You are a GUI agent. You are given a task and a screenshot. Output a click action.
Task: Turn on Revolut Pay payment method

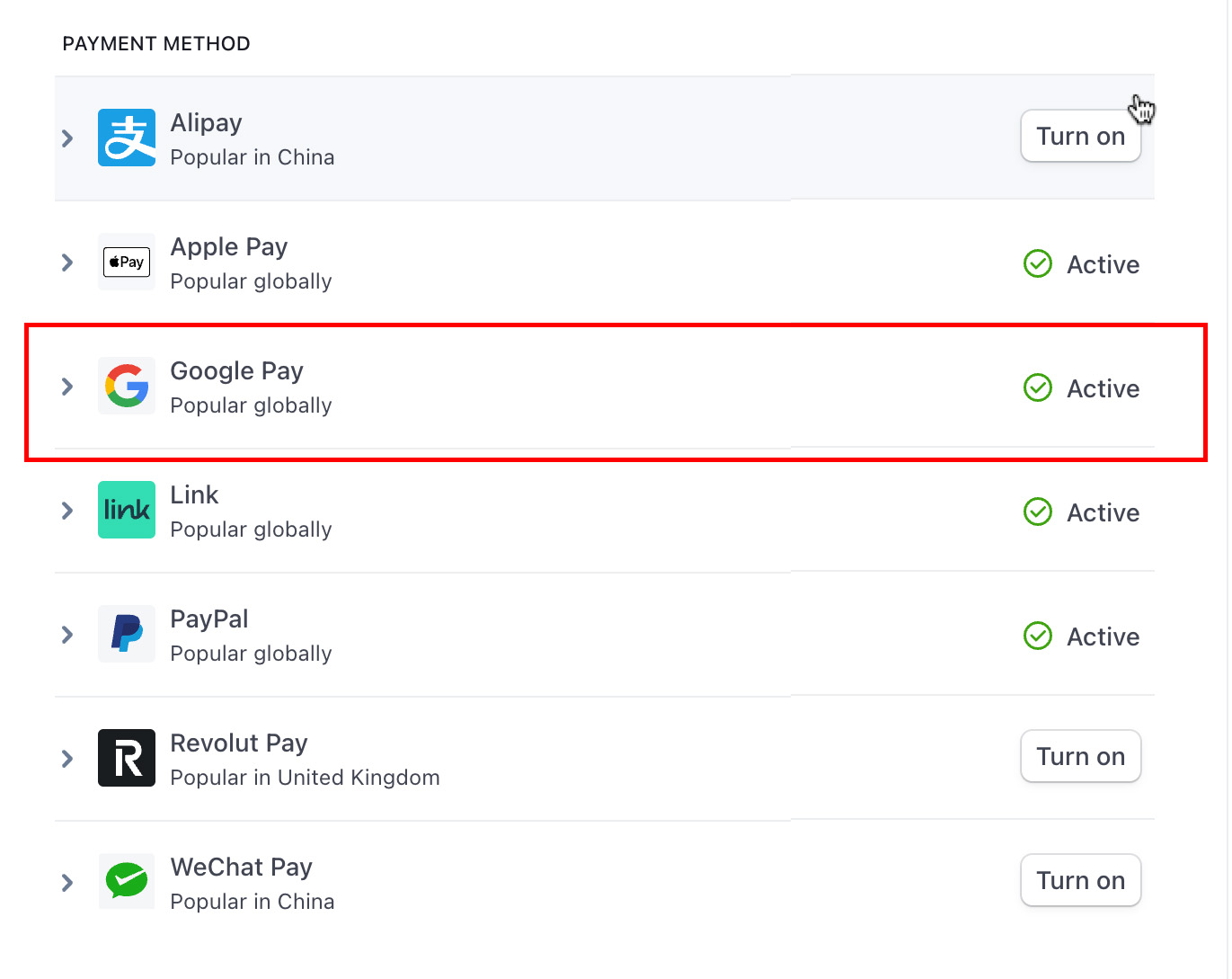click(1080, 757)
